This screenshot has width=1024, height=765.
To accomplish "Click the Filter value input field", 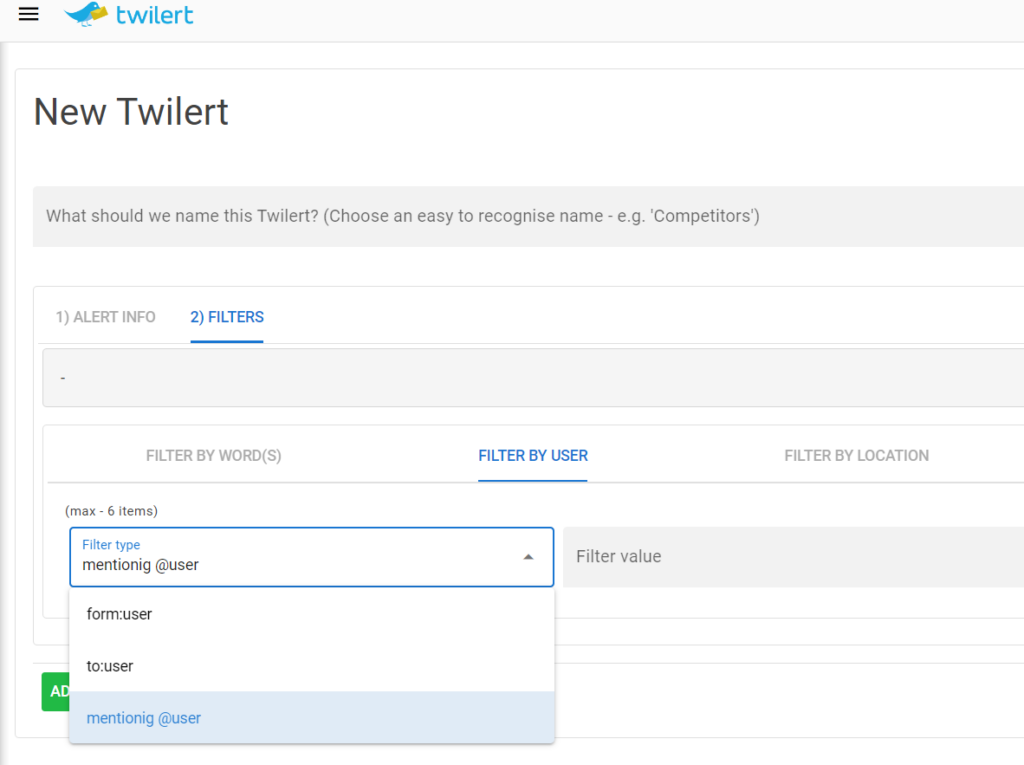I will click(790, 557).
